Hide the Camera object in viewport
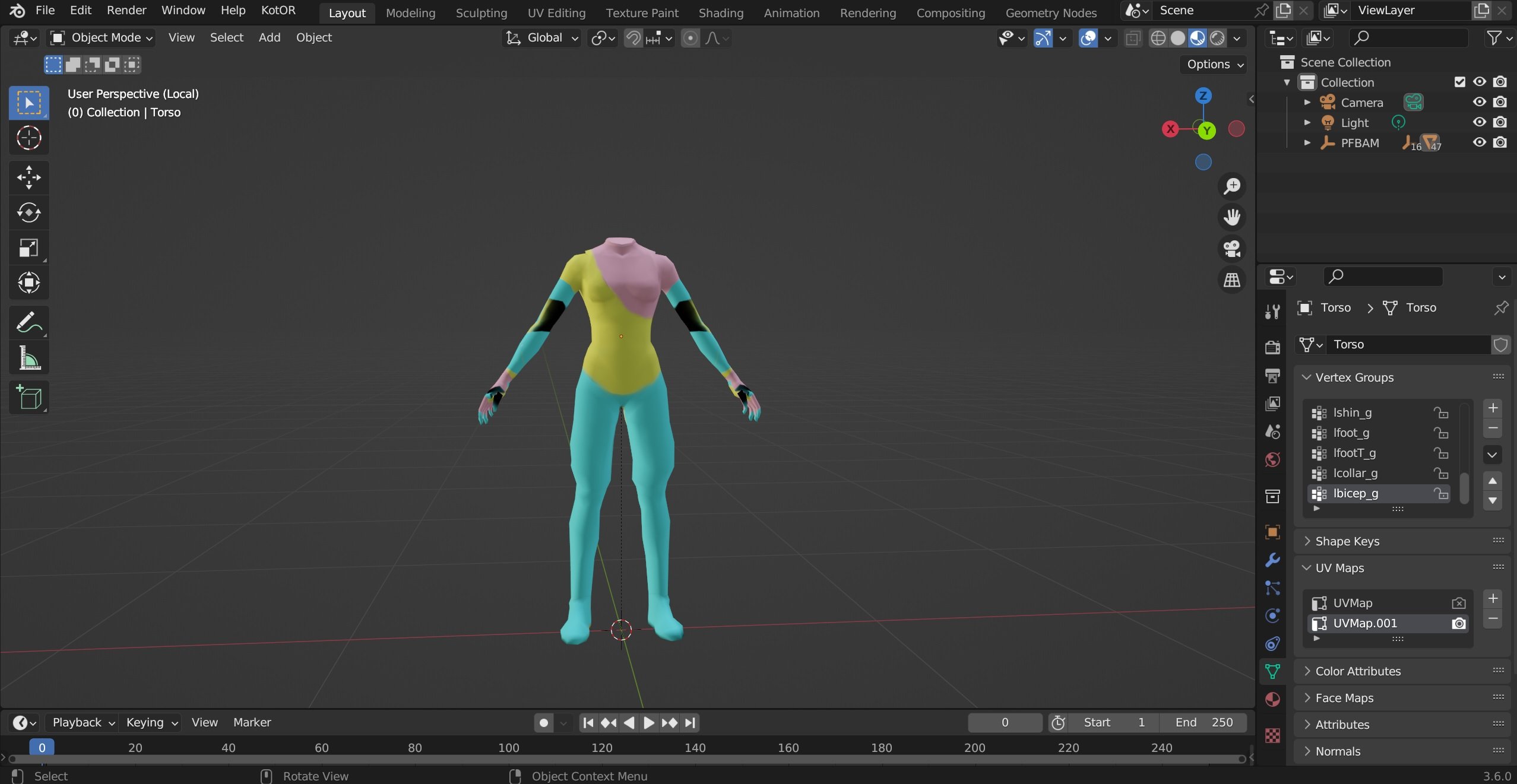The height and width of the screenshot is (784, 1517). pos(1479,102)
